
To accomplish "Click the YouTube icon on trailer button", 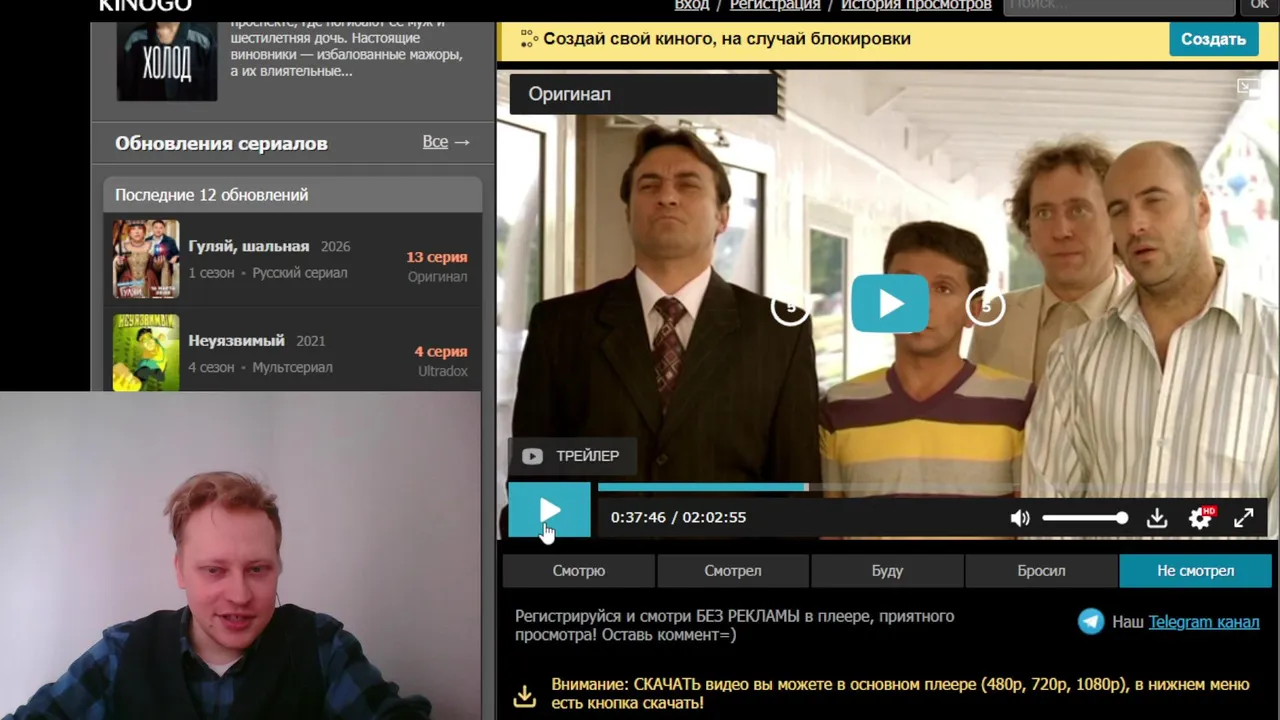I will coord(532,456).
